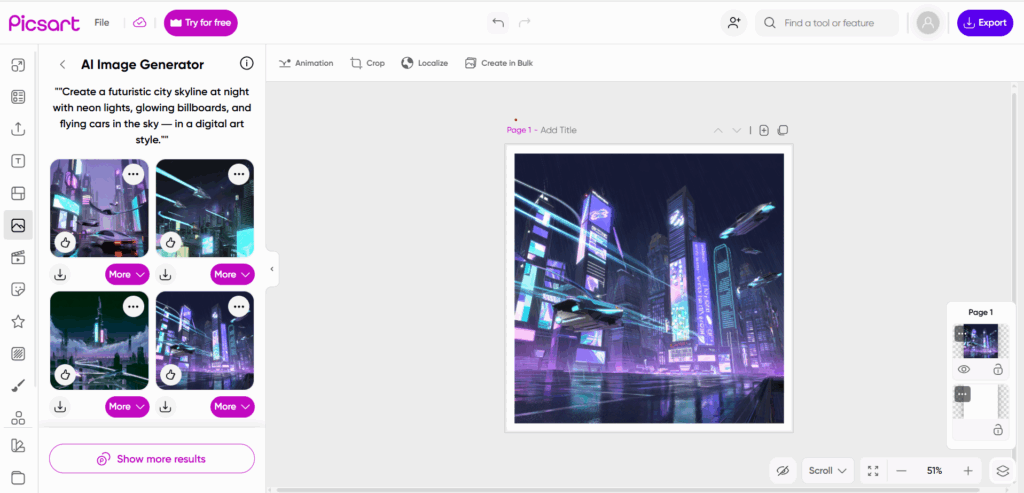Select the Crop tool

coord(368,63)
